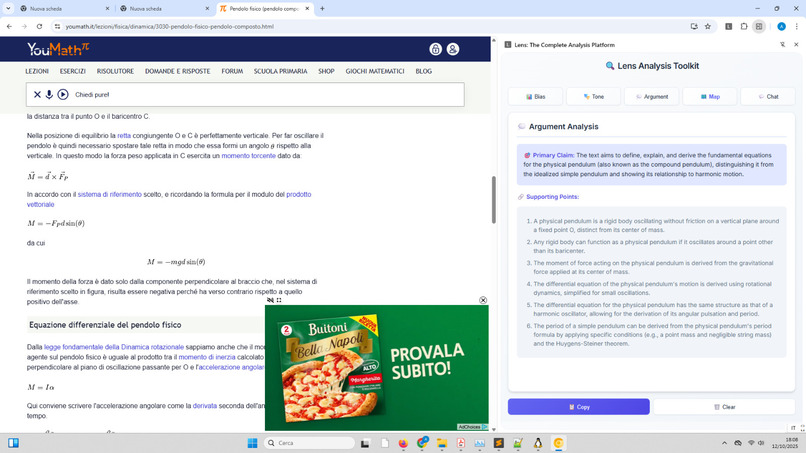Image resolution: width=806 pixels, height=453 pixels.
Task: Switch to the second Nuova scheda tab
Action: pyautogui.click(x=162, y=9)
